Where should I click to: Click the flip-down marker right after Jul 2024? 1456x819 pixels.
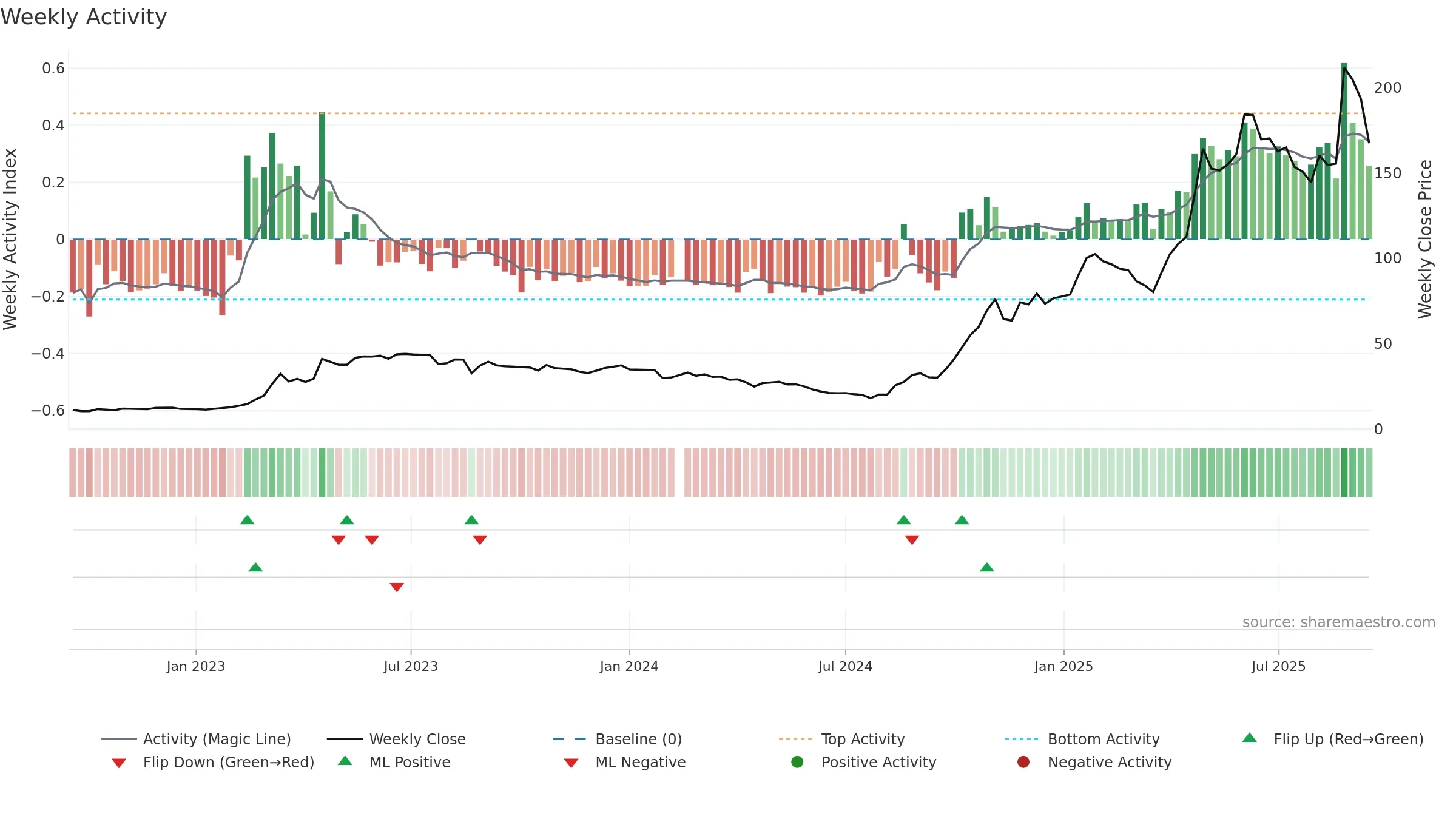pos(912,540)
